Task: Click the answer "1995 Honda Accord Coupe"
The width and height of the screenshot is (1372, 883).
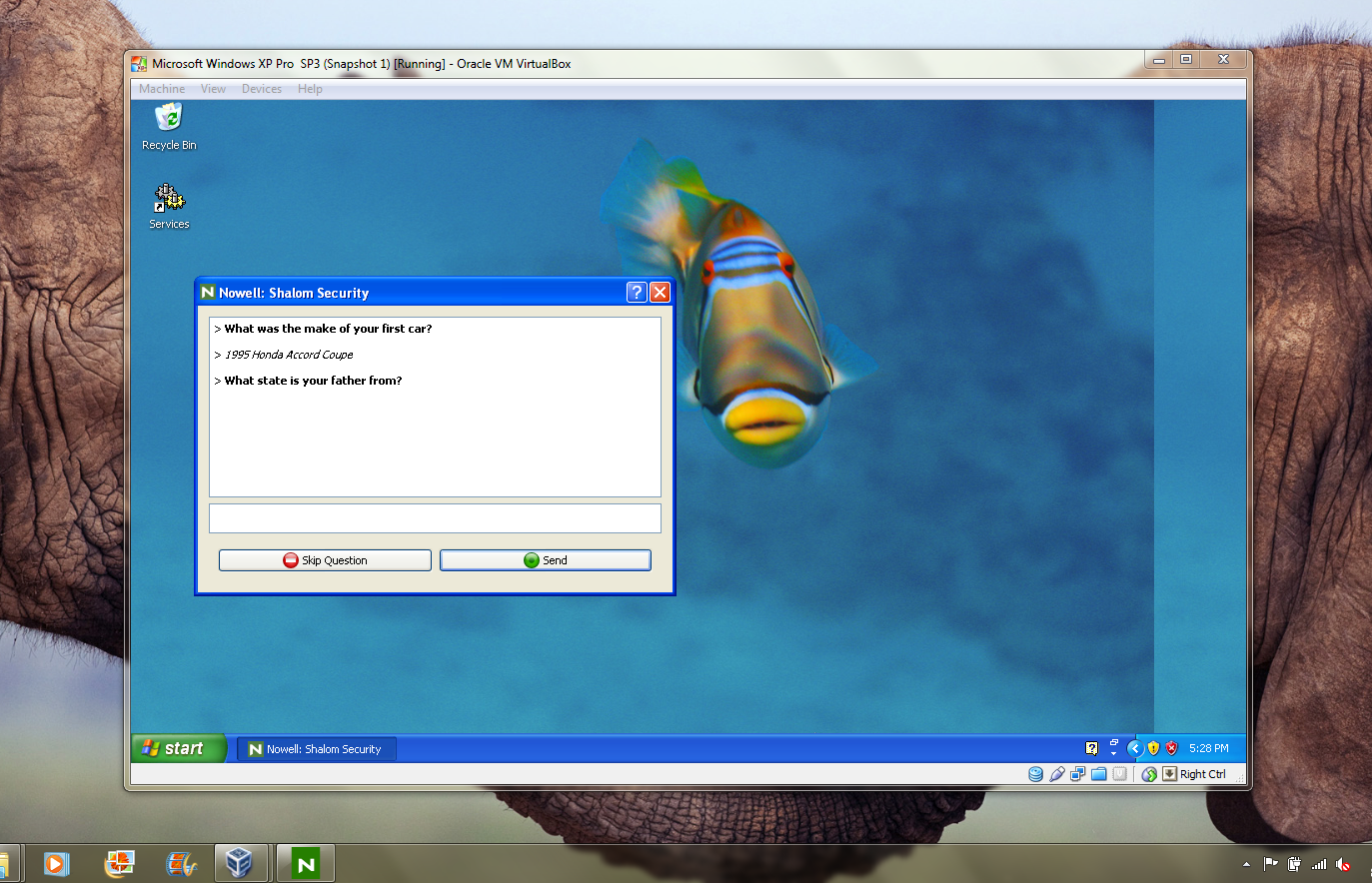Action: pos(289,355)
